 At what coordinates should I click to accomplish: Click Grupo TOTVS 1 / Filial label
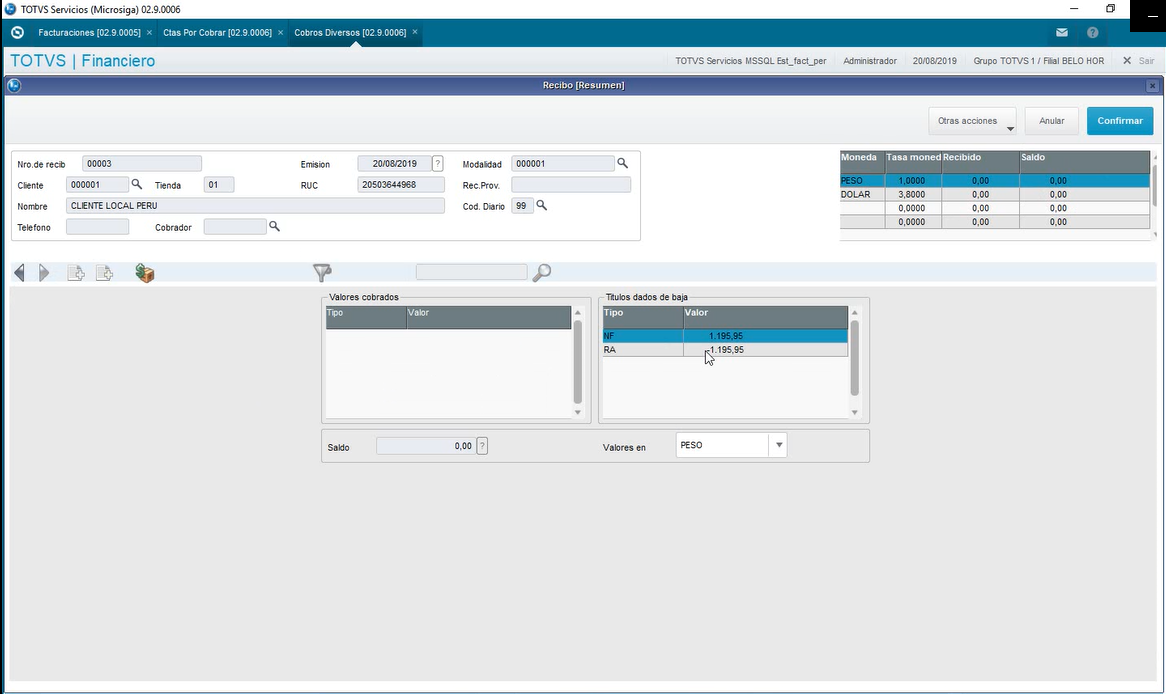click(x=1038, y=61)
